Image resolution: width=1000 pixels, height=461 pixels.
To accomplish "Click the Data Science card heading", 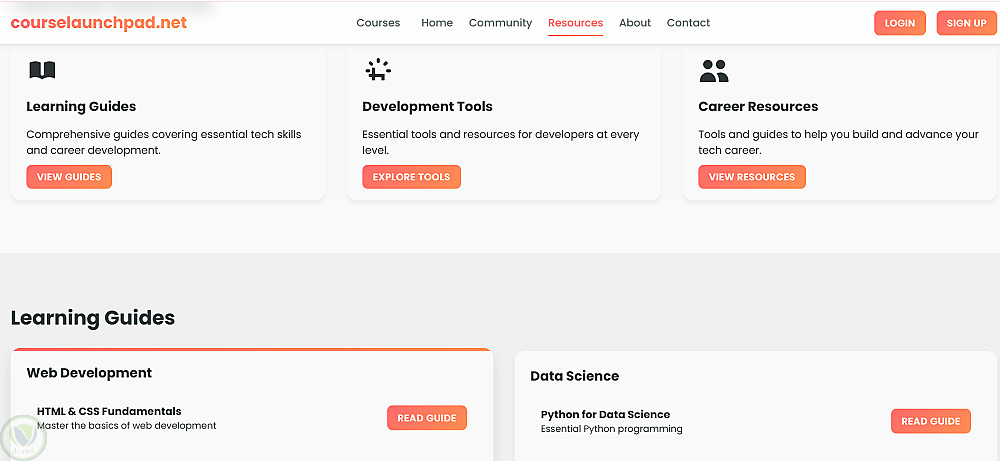I will (574, 377).
